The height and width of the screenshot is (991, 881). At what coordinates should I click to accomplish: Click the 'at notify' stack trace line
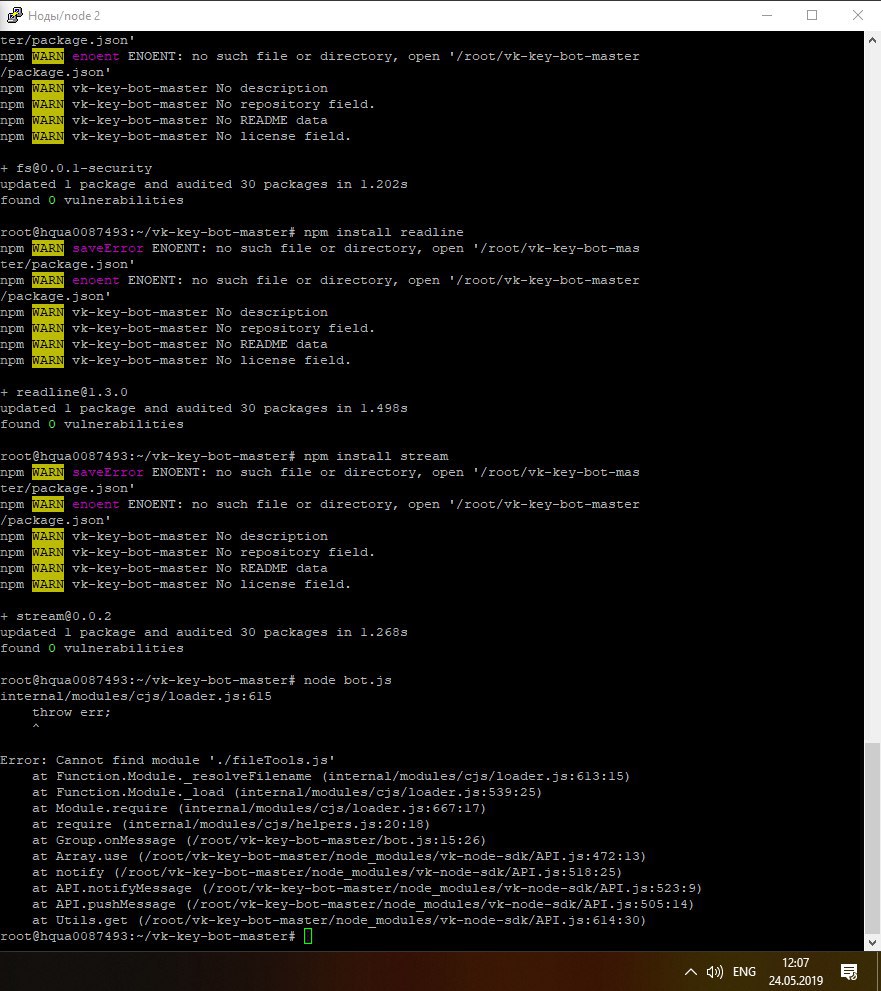tap(327, 873)
